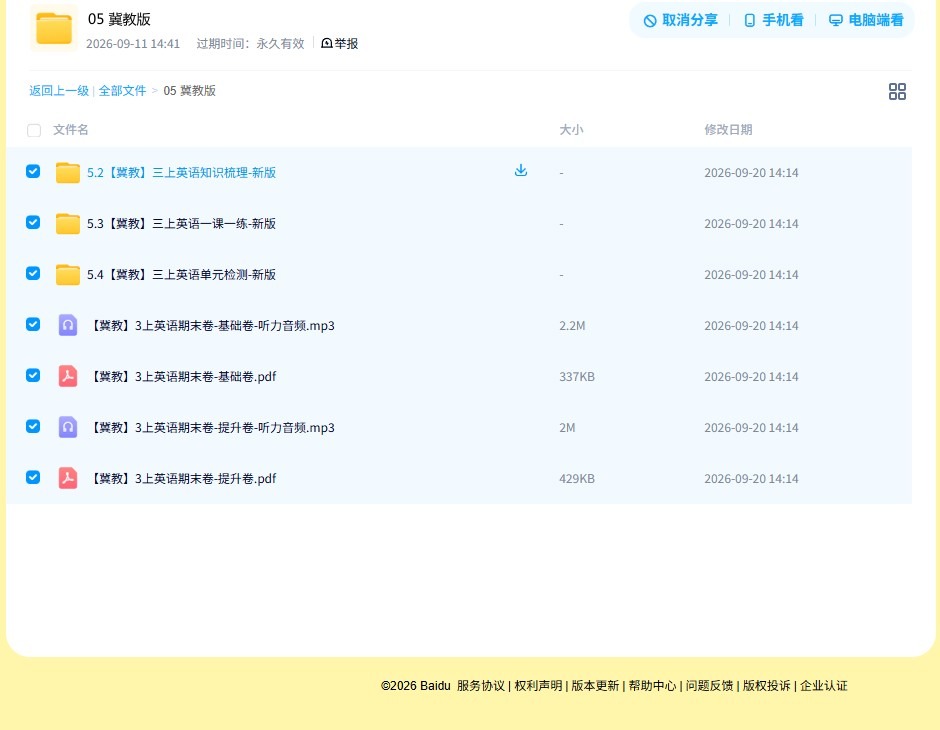Uncheck the 提升卷-听力音频.mp3 checkbox

tap(33, 426)
